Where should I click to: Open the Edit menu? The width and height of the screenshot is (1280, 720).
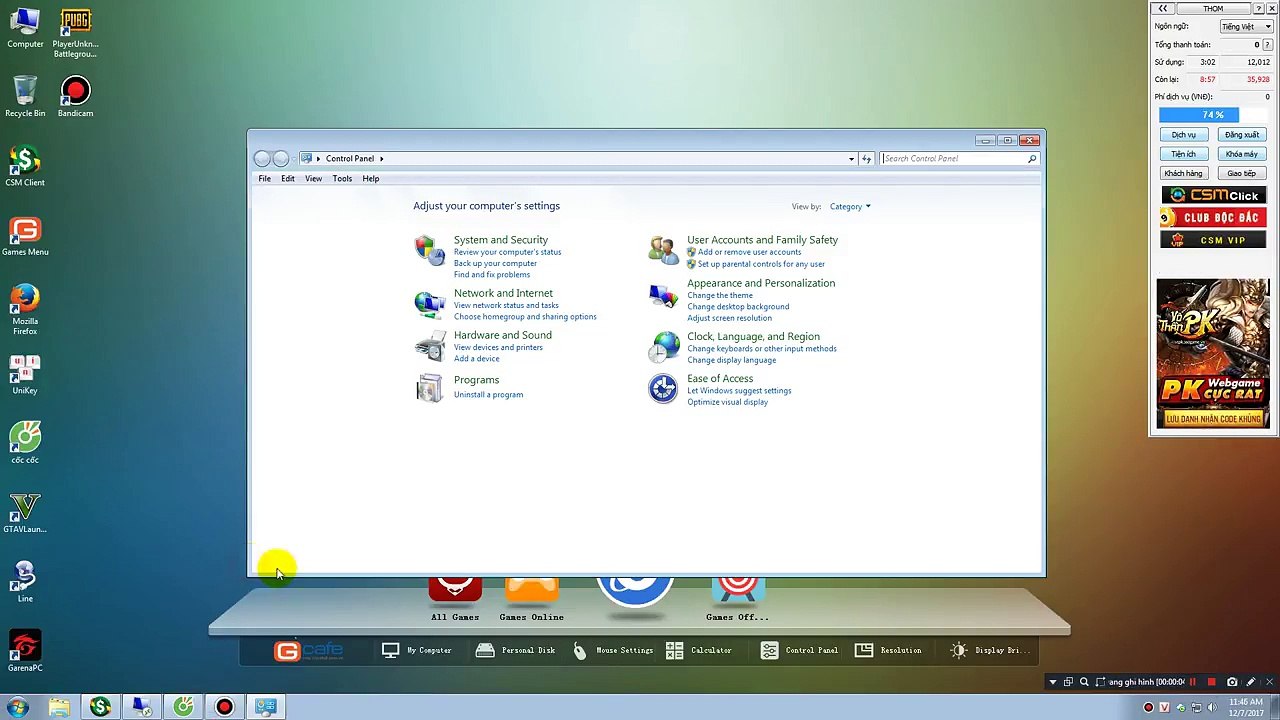coord(288,179)
